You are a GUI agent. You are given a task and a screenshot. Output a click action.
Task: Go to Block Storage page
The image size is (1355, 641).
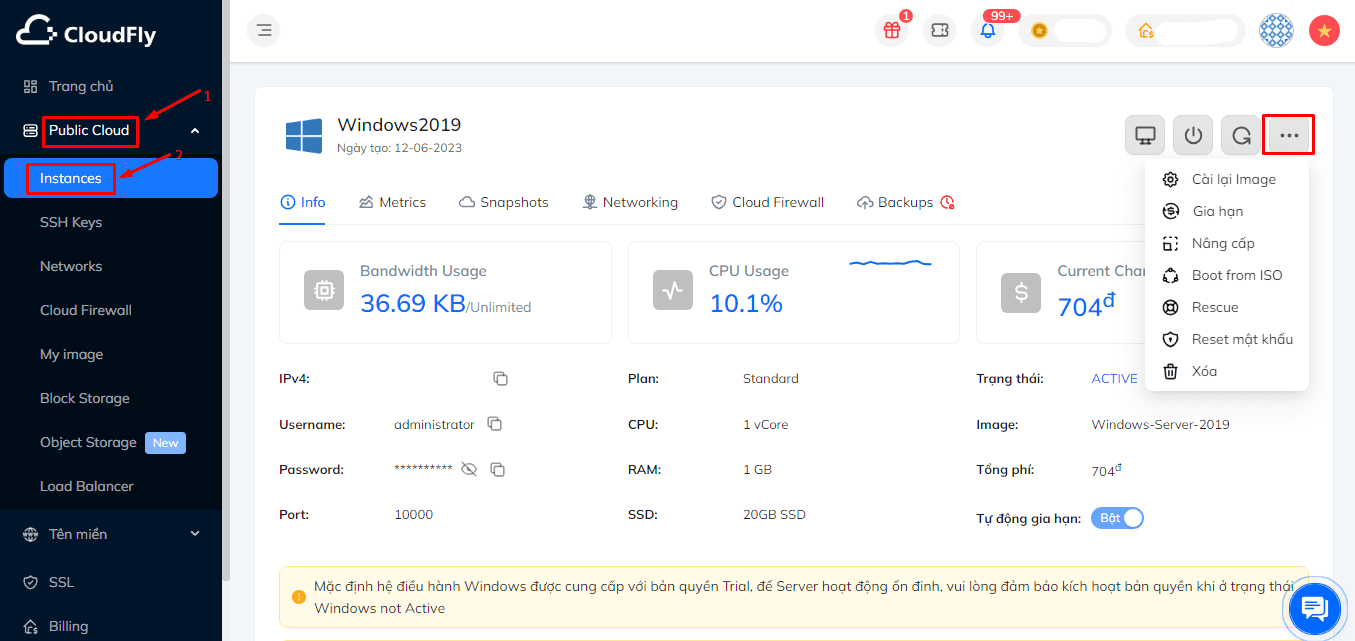point(85,398)
